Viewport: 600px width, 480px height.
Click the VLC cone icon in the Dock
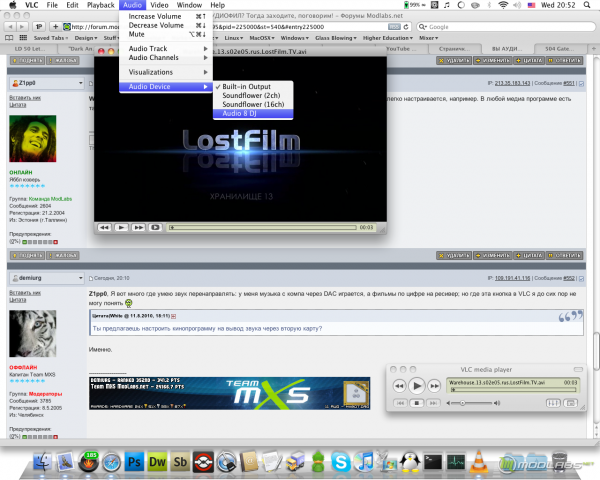click(478, 461)
